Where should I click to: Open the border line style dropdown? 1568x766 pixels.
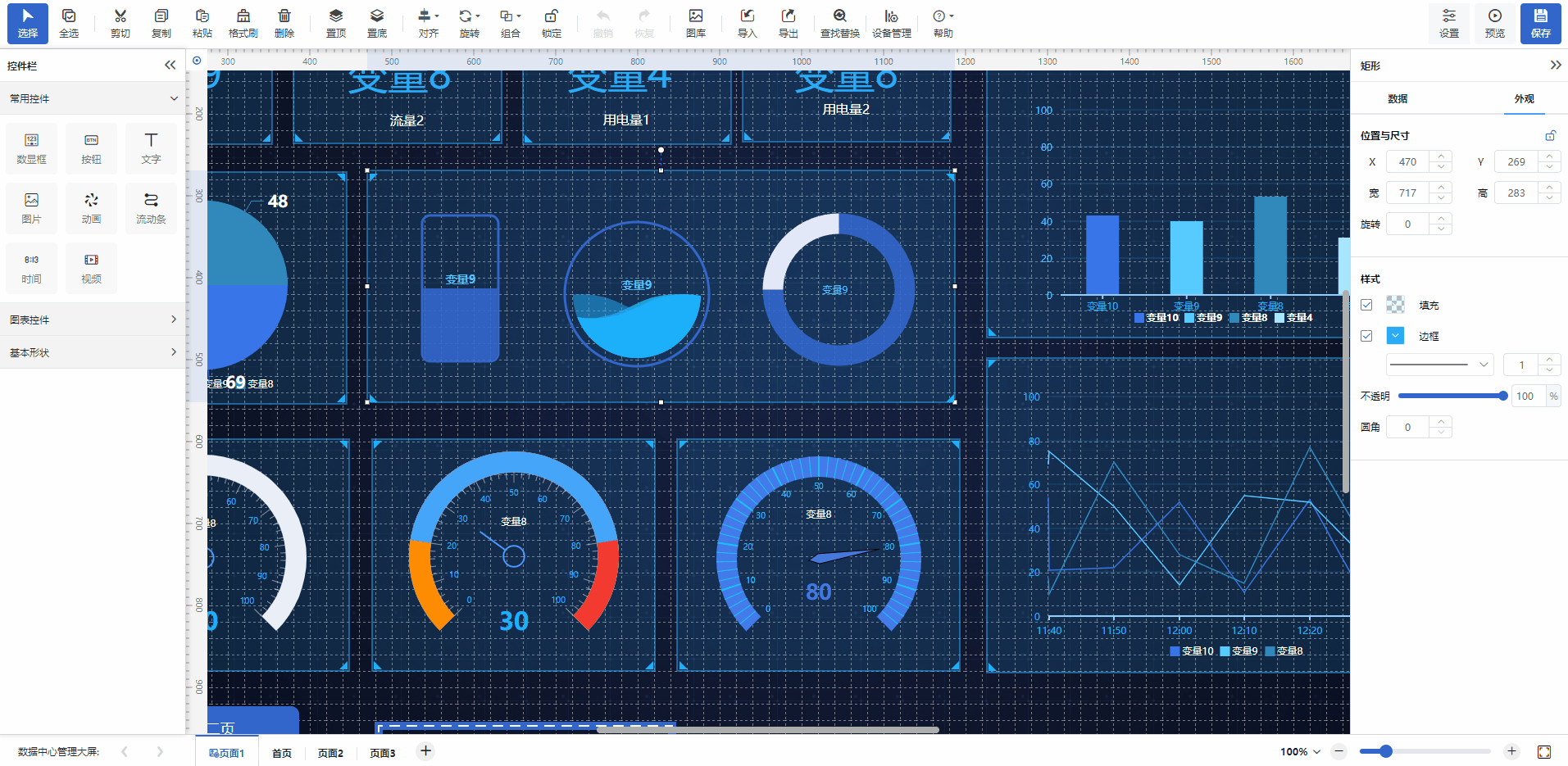[x=1440, y=365]
